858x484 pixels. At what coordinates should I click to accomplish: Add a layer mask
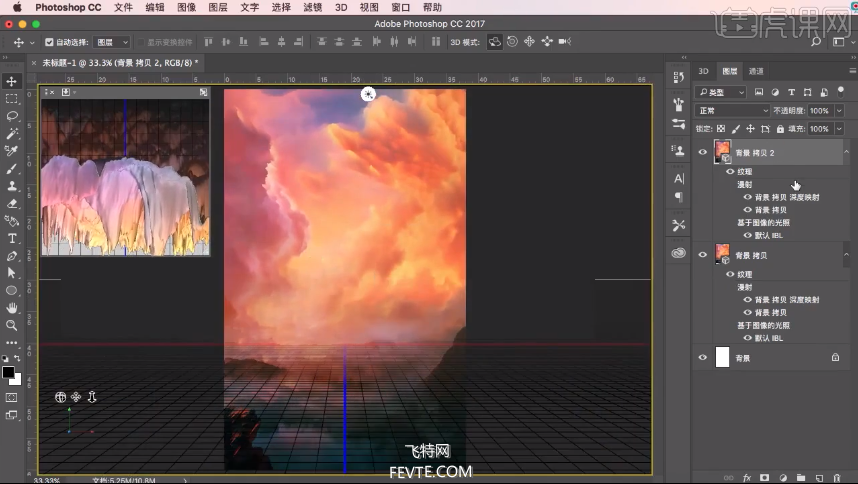[x=764, y=477]
